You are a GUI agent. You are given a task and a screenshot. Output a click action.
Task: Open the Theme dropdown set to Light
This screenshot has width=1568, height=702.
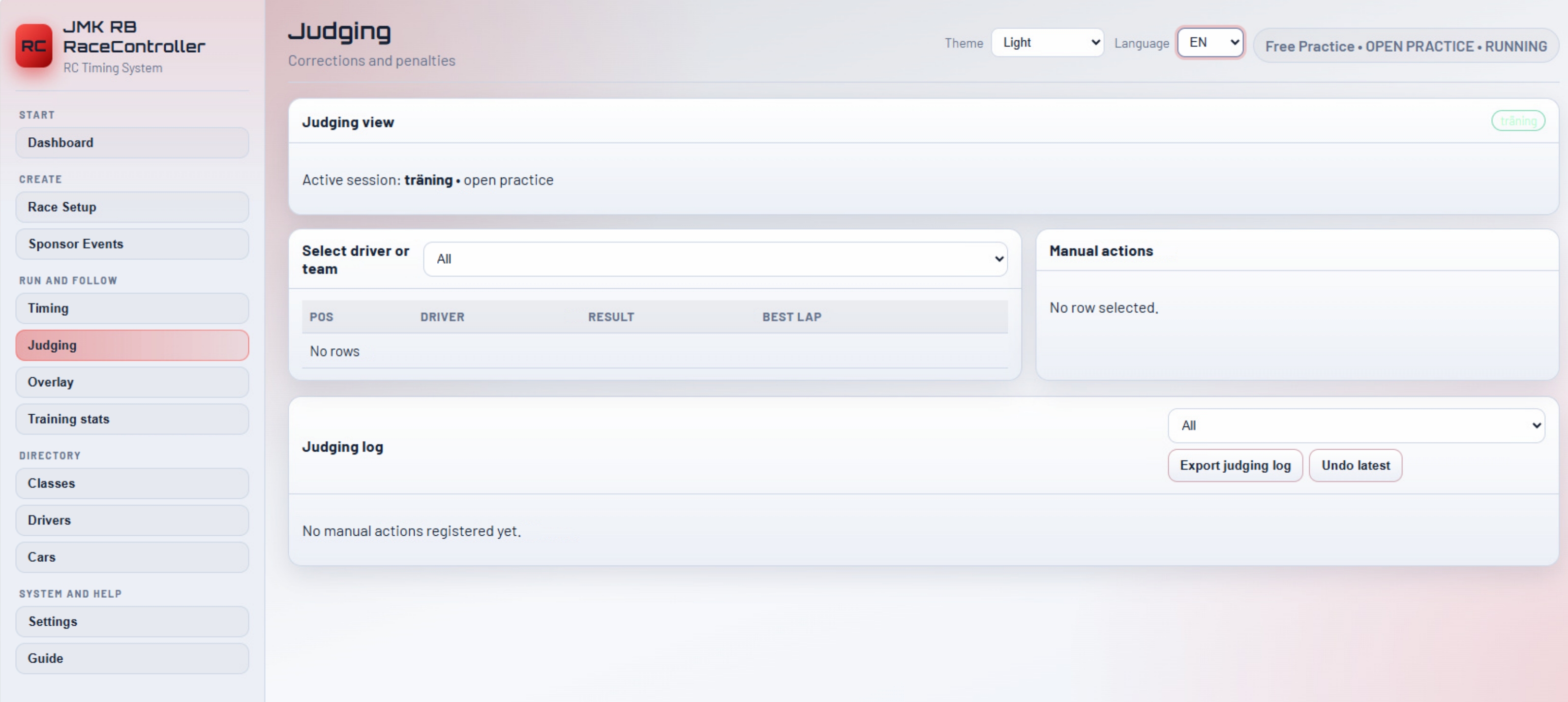[1047, 43]
